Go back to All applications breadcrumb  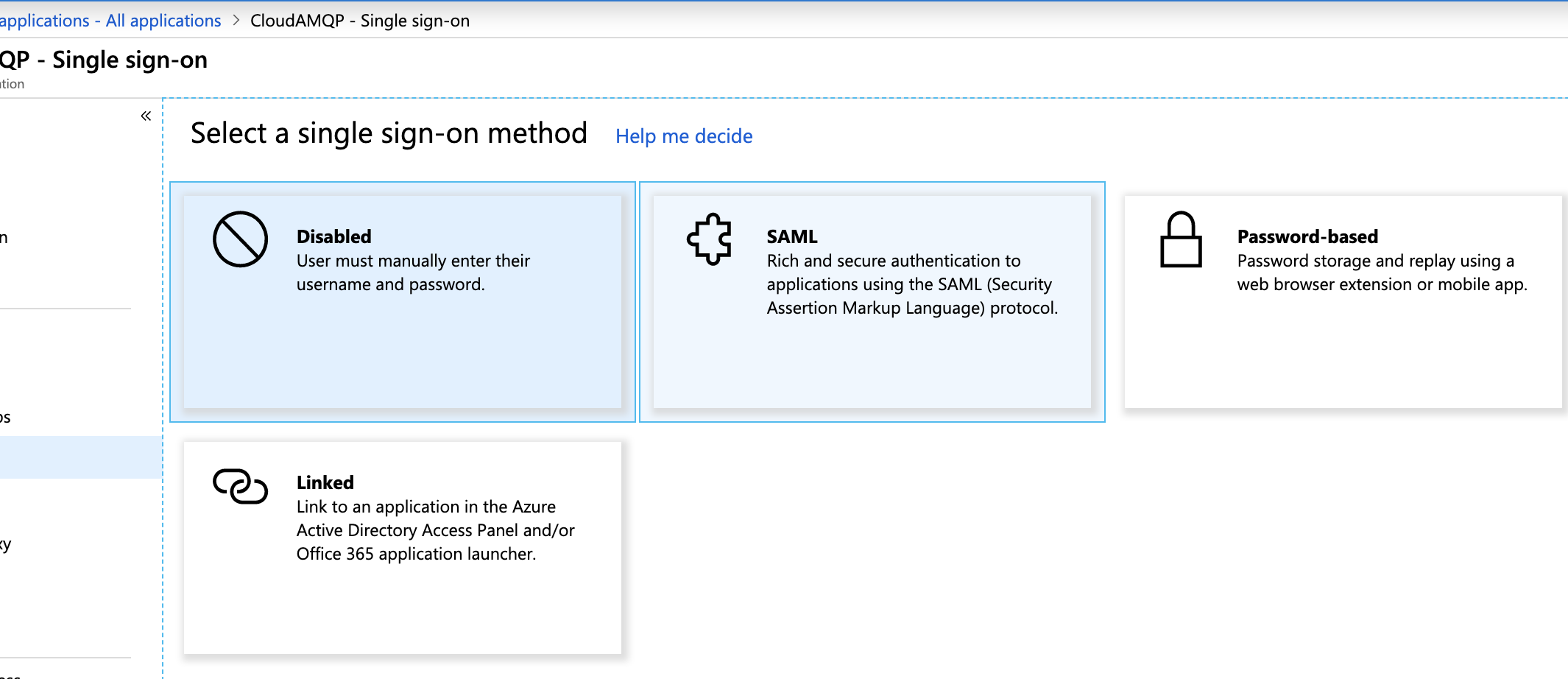(110, 21)
